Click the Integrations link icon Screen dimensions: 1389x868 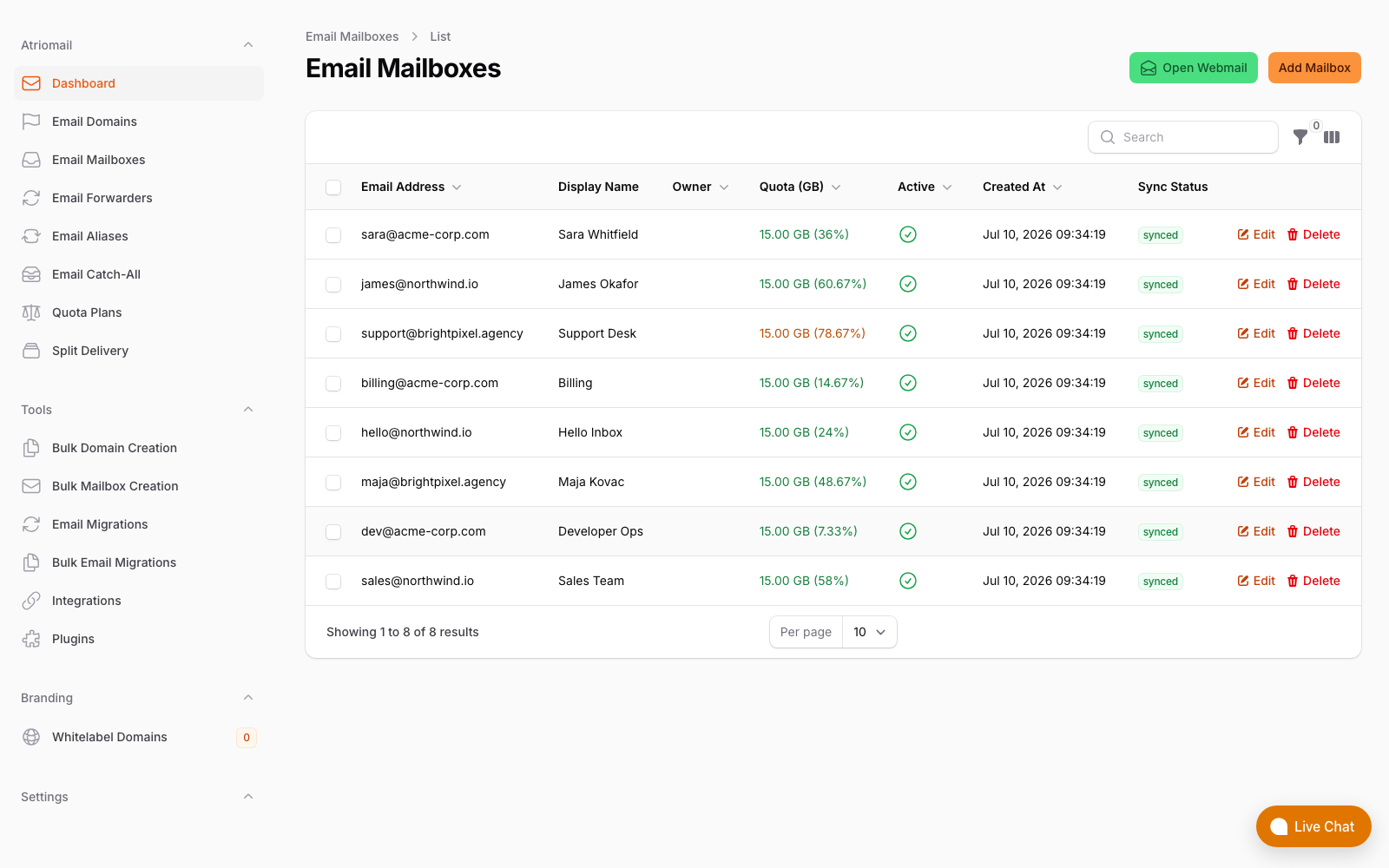[x=31, y=601]
